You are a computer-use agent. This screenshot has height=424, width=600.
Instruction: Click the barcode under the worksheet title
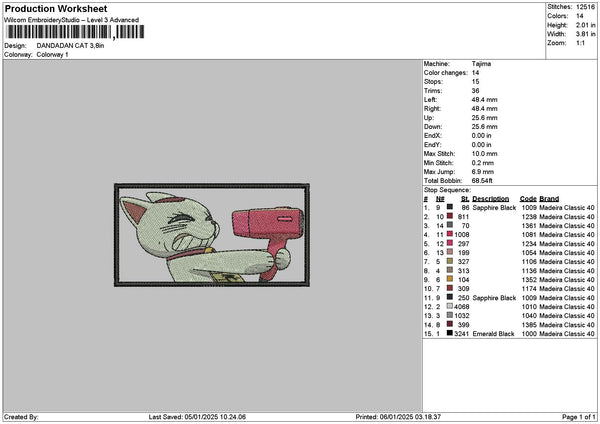pos(75,32)
